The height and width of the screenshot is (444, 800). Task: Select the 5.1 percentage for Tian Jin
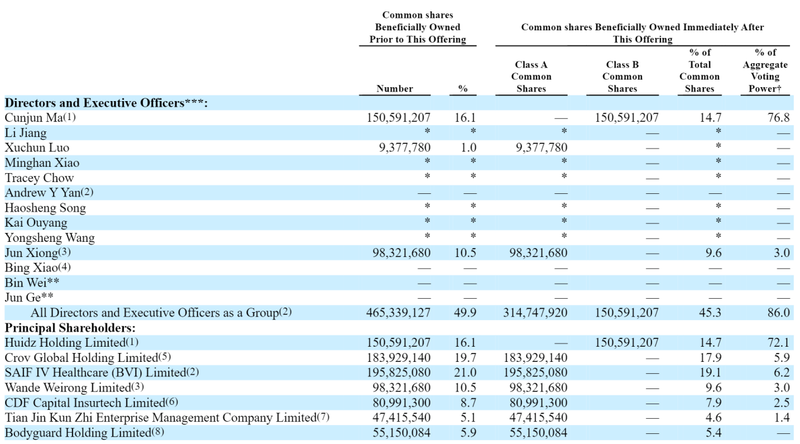point(468,417)
